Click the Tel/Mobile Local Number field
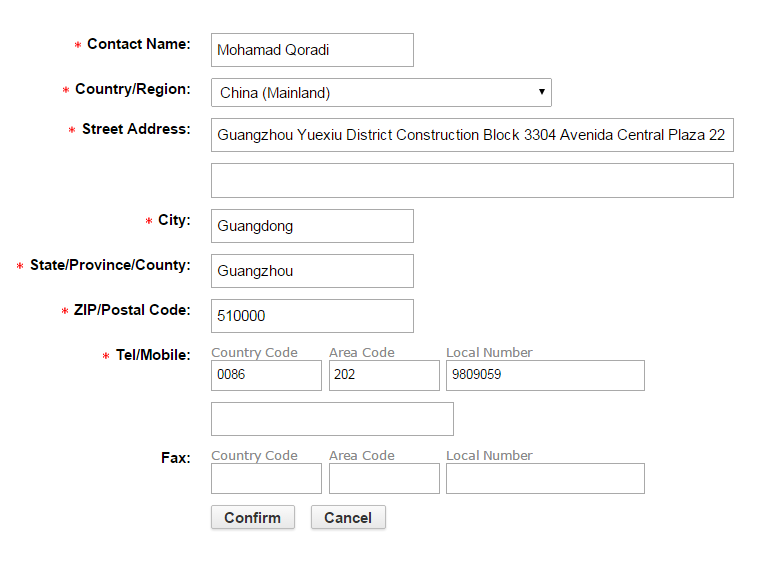The image size is (767, 561). 545,376
